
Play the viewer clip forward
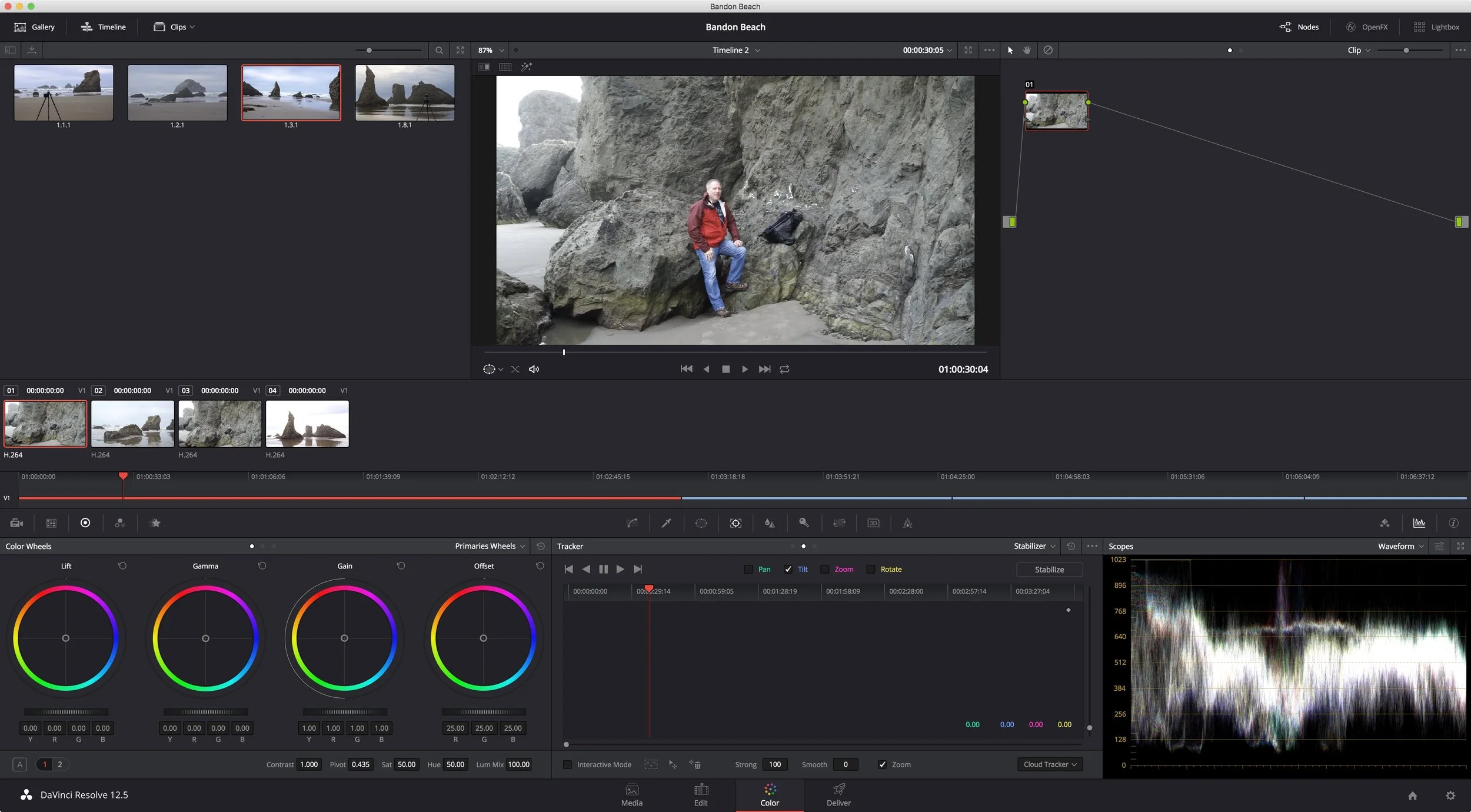coord(745,369)
